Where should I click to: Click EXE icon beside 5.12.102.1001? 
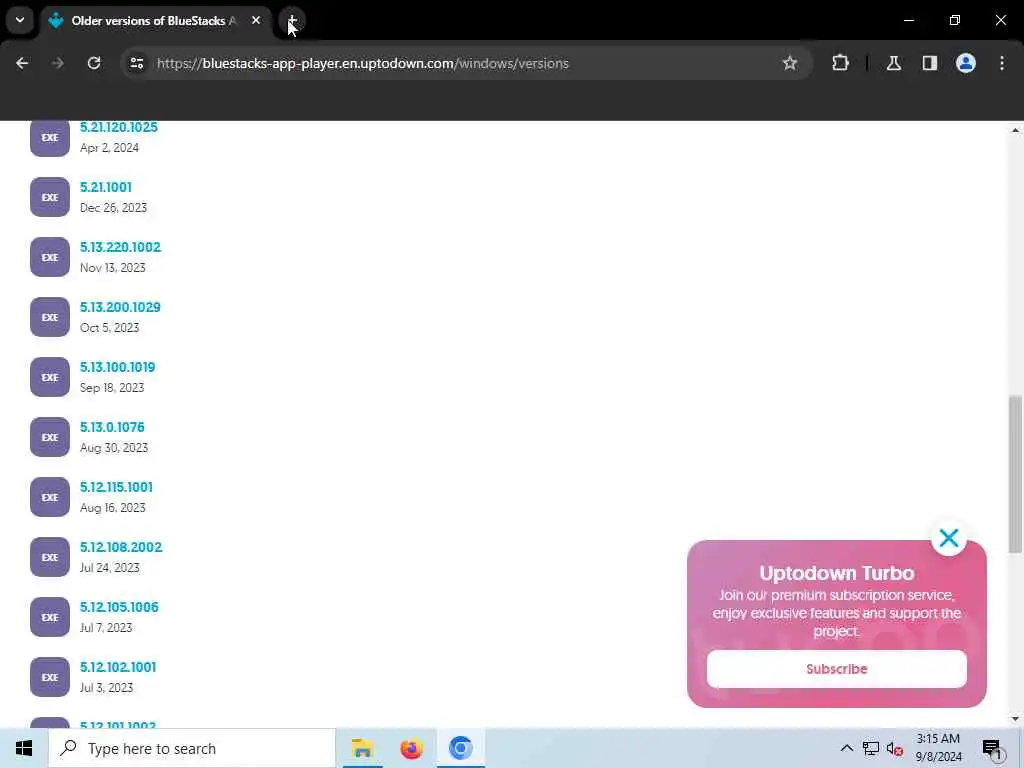click(x=50, y=678)
